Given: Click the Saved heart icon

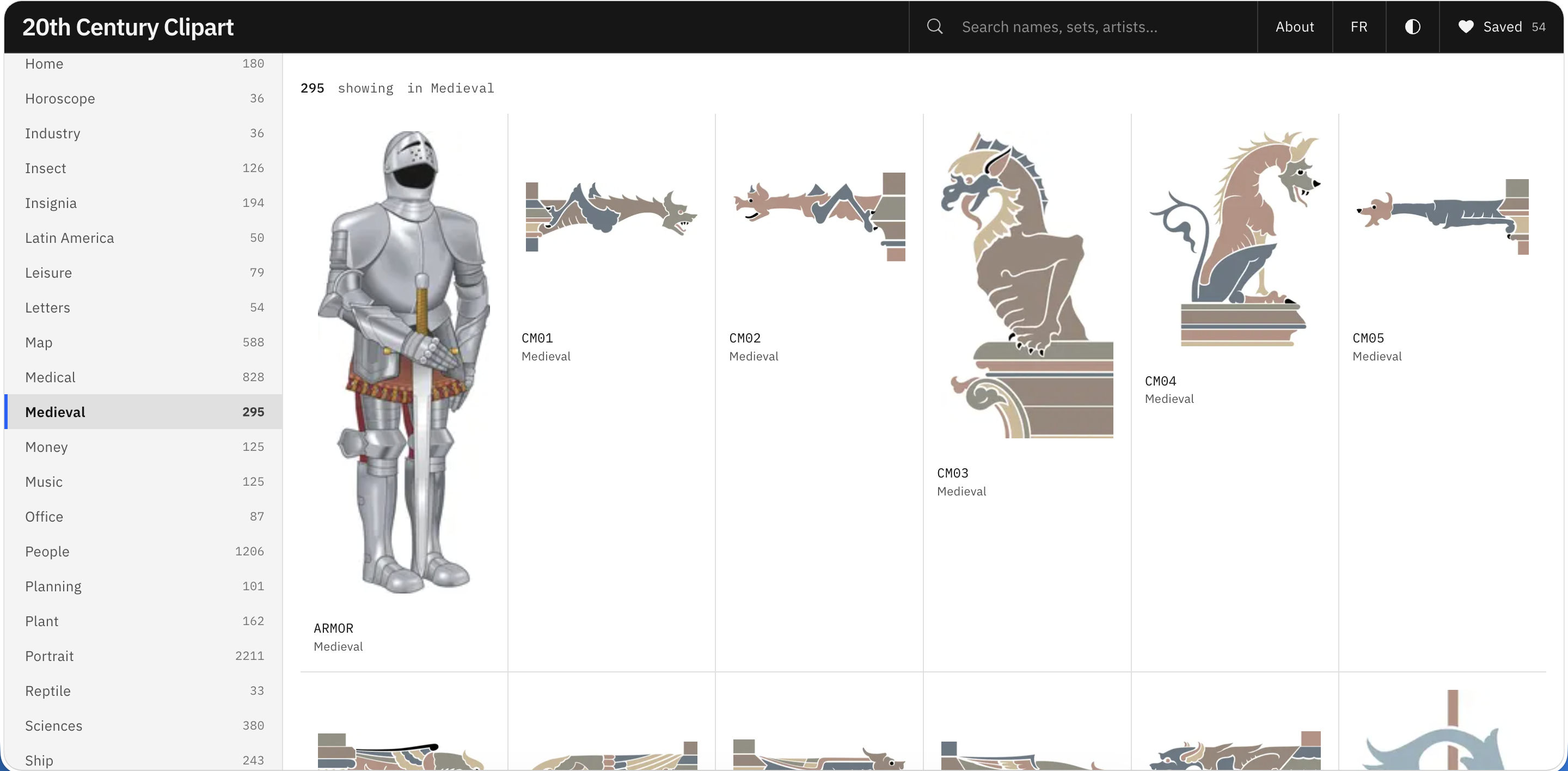Looking at the screenshot, I should click(x=1466, y=27).
